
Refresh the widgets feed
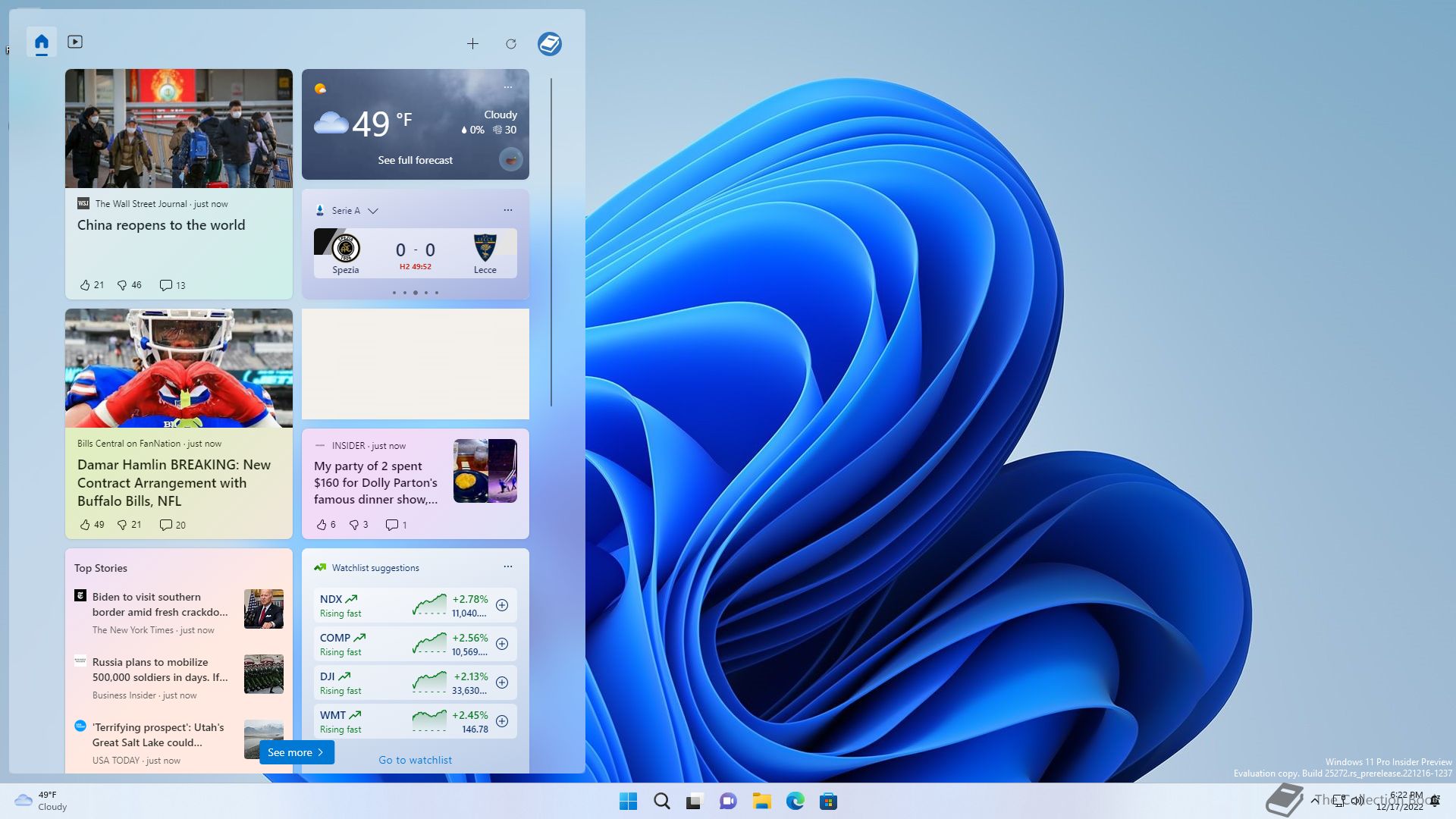click(x=511, y=44)
